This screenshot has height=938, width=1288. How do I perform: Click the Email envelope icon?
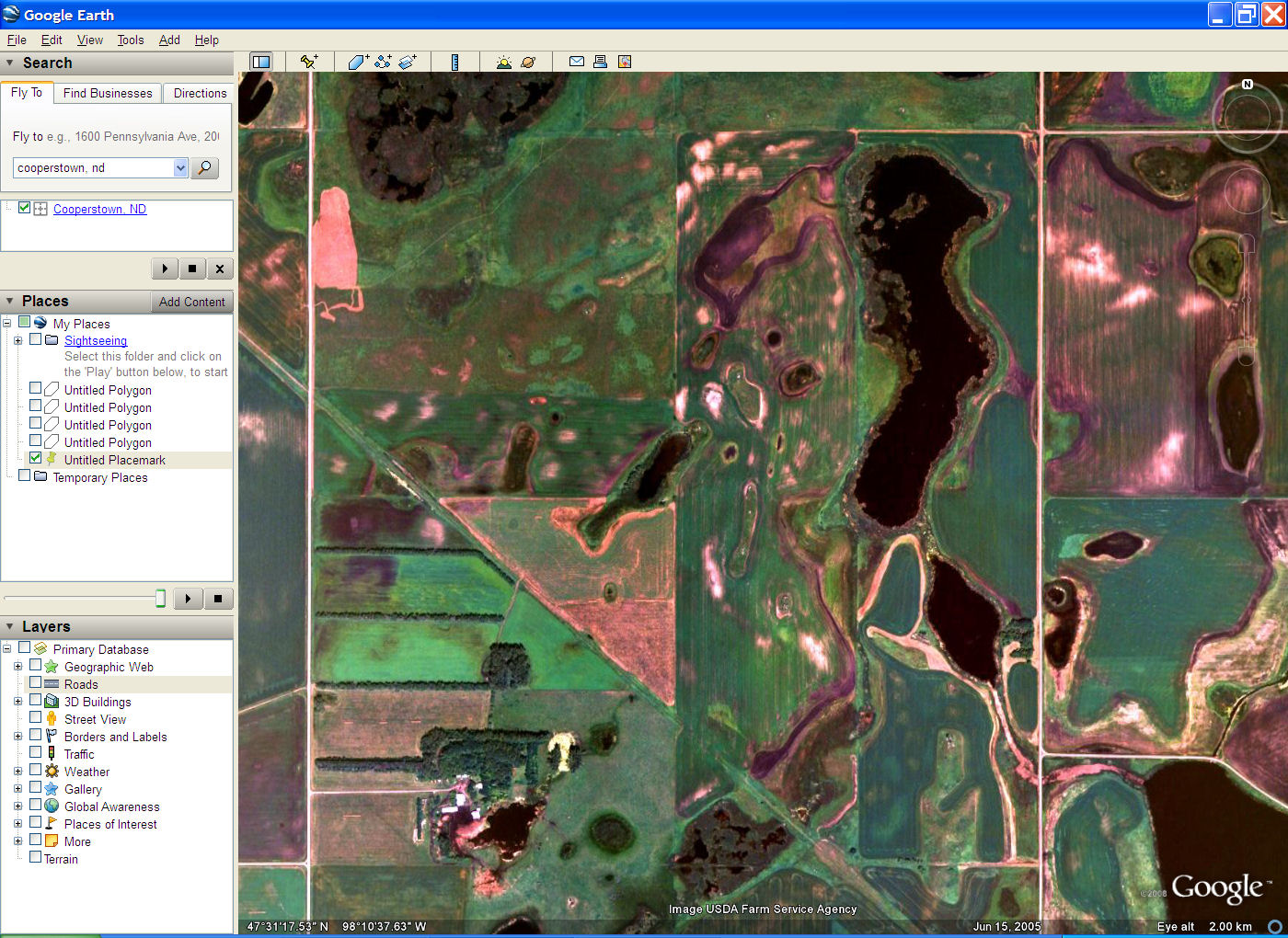[577, 62]
